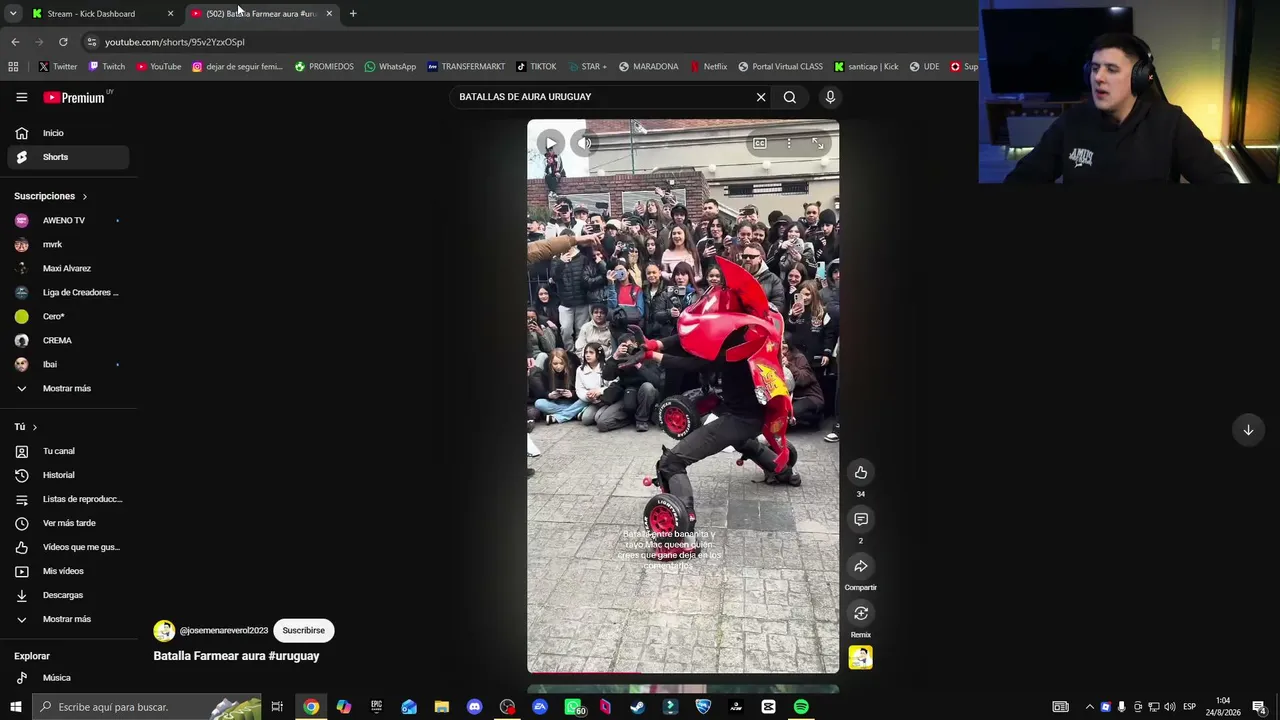Show hidden system tray icons

point(1090,707)
